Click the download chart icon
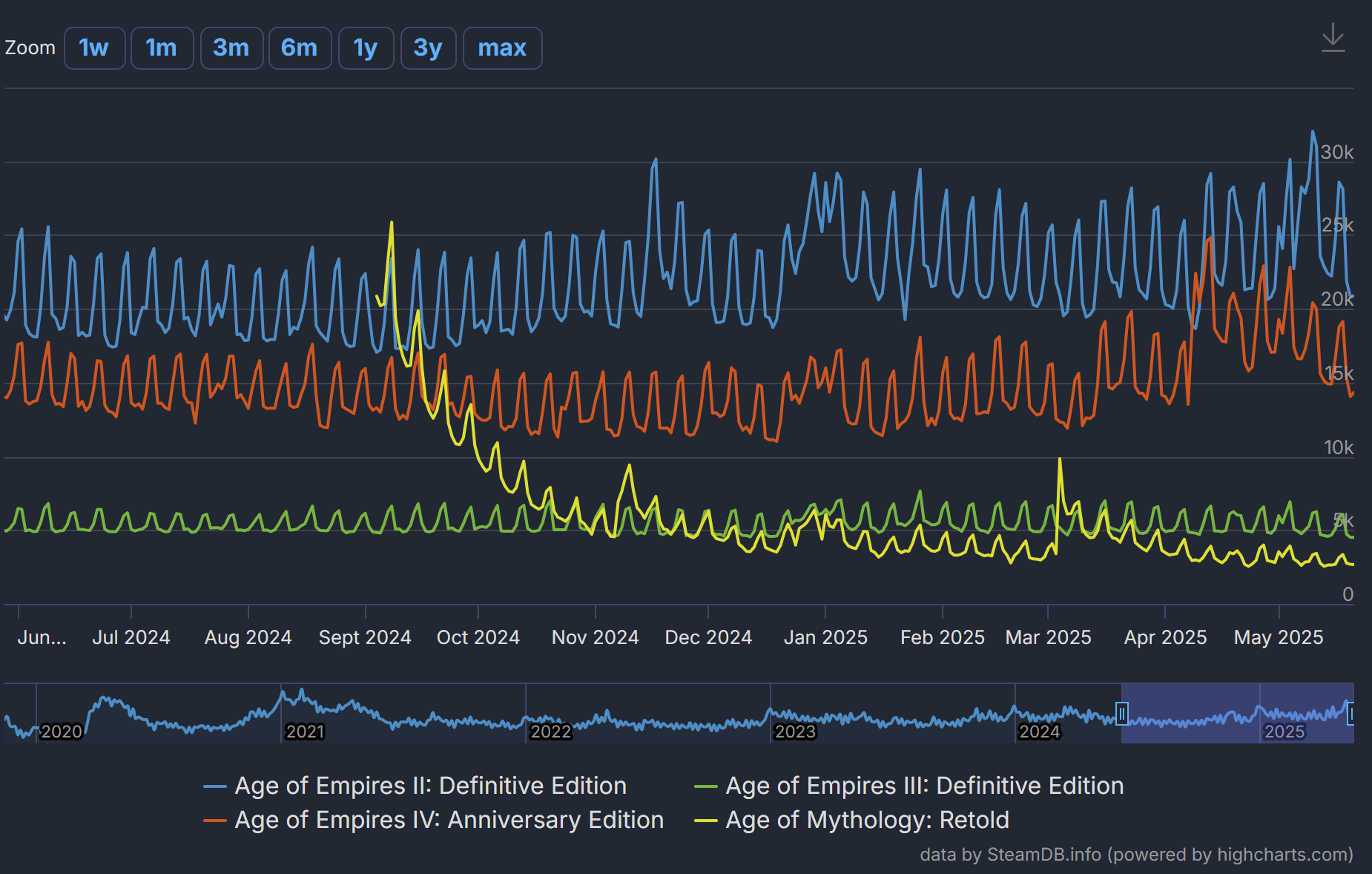The width and height of the screenshot is (1372, 874). click(1333, 38)
